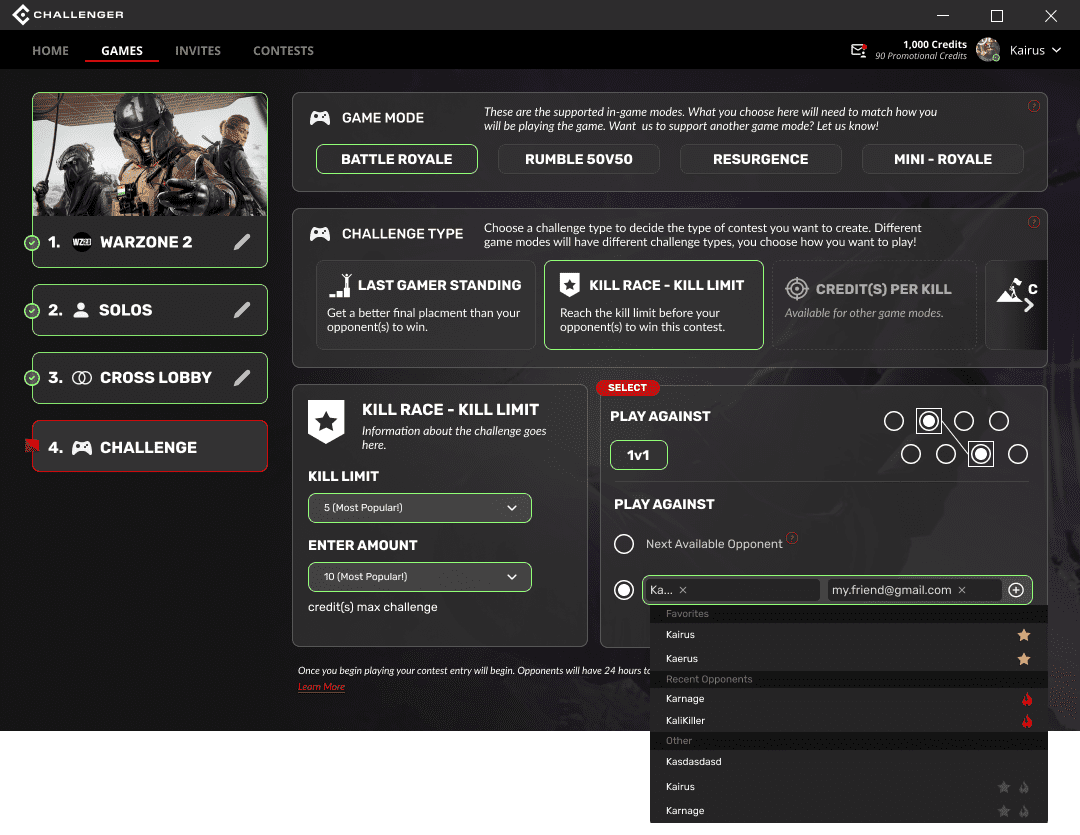
Task: Edit the Warzone 2 step pencil icon
Action: click(x=242, y=242)
